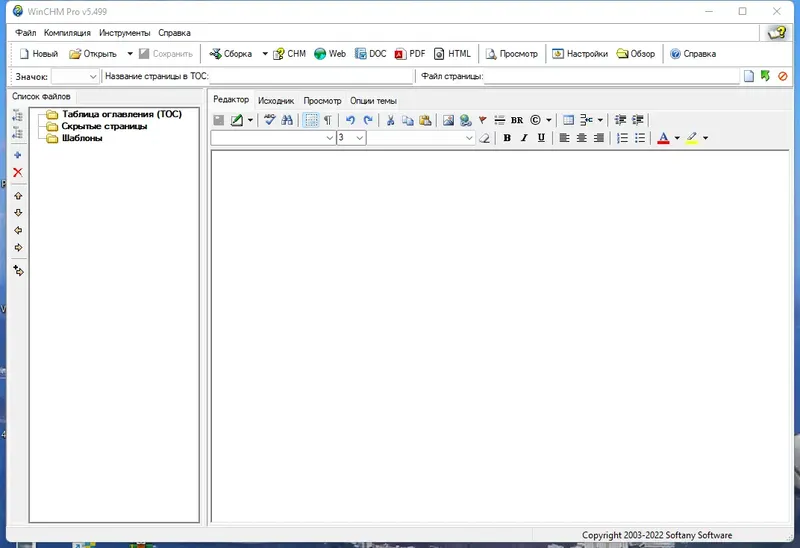The height and width of the screenshot is (548, 800).
Task: Apply yellow highlight color
Action: pyautogui.click(x=692, y=138)
